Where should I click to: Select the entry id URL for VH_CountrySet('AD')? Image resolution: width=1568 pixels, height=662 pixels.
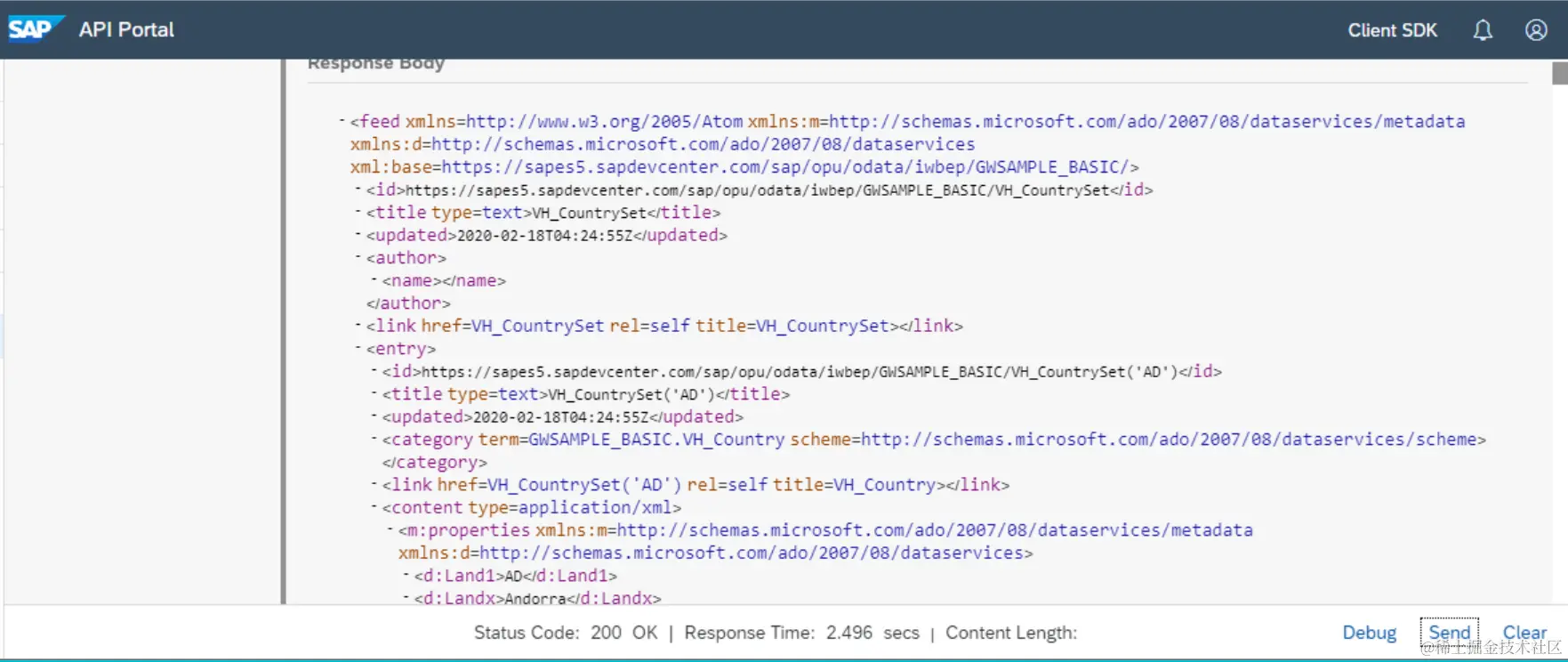[x=801, y=371]
